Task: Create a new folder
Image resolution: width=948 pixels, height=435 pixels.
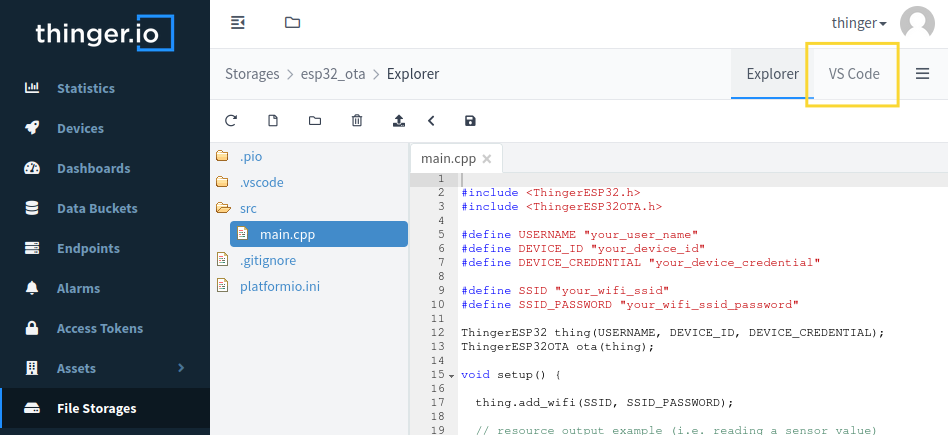Action: pos(314,120)
